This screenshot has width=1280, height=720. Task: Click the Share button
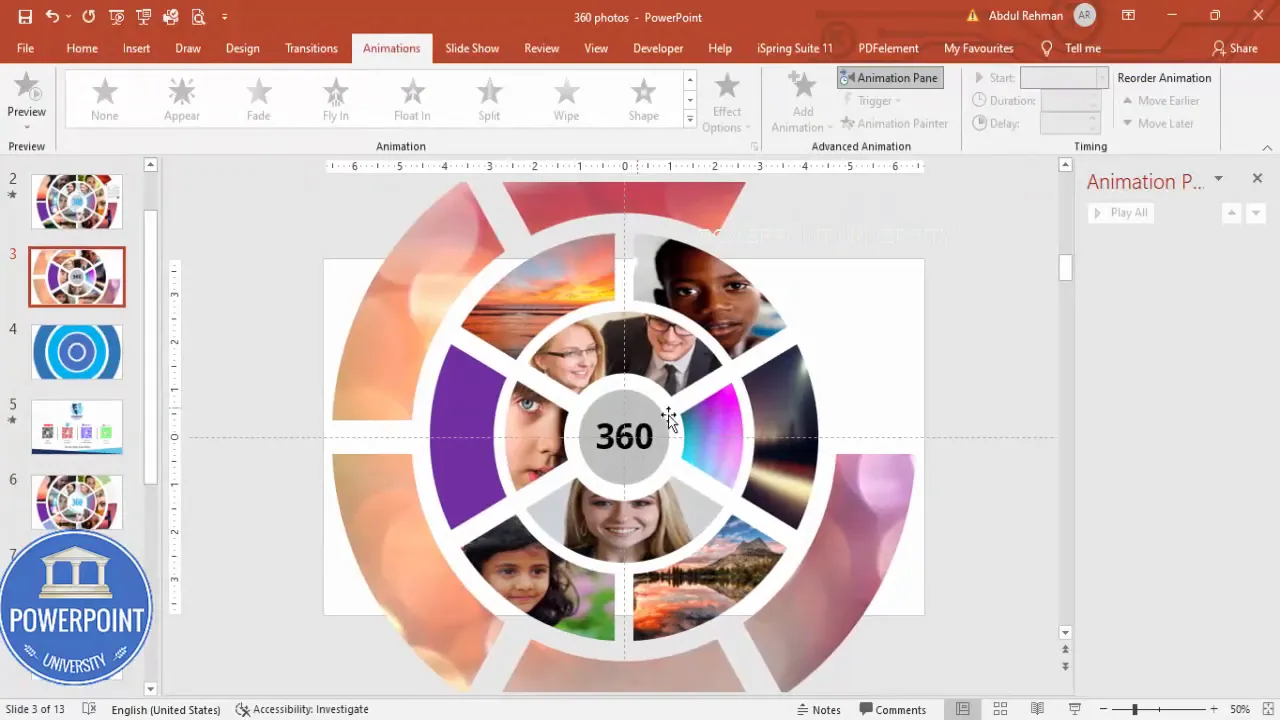click(1234, 48)
